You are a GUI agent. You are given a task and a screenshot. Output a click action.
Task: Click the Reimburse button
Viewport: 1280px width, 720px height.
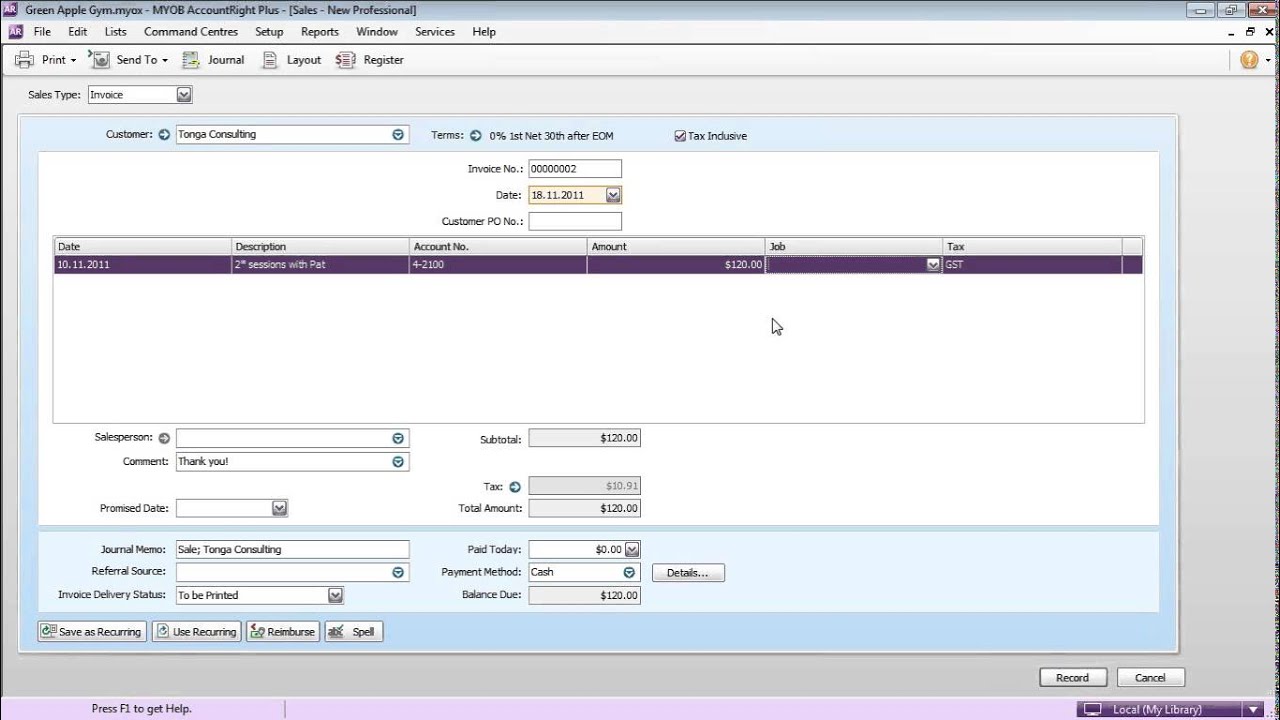tap(283, 632)
